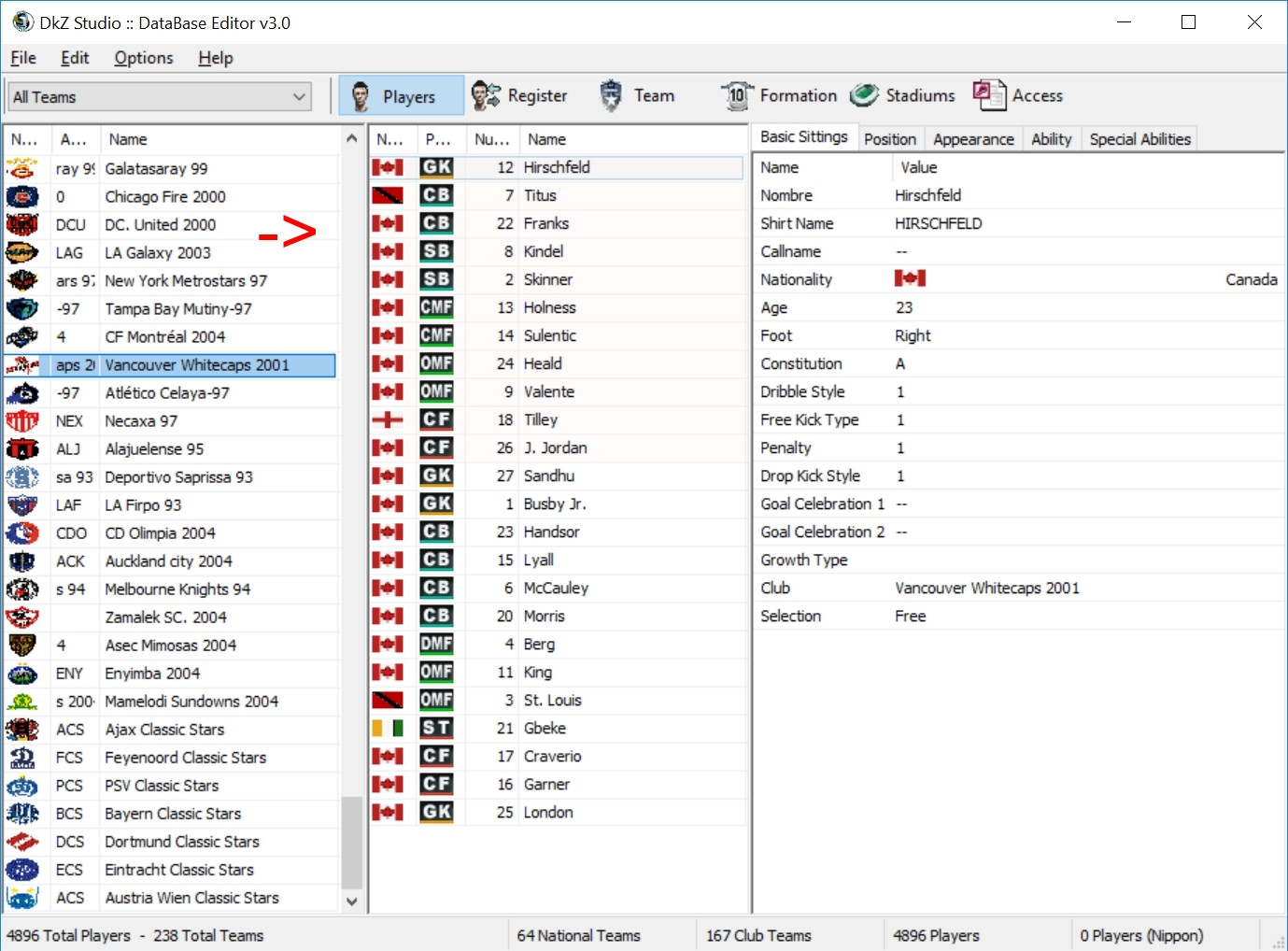Viewport: 1288px width, 951px height.
Task: Click the Shirt Name value HIRSCHFELD
Action: pyautogui.click(x=939, y=223)
